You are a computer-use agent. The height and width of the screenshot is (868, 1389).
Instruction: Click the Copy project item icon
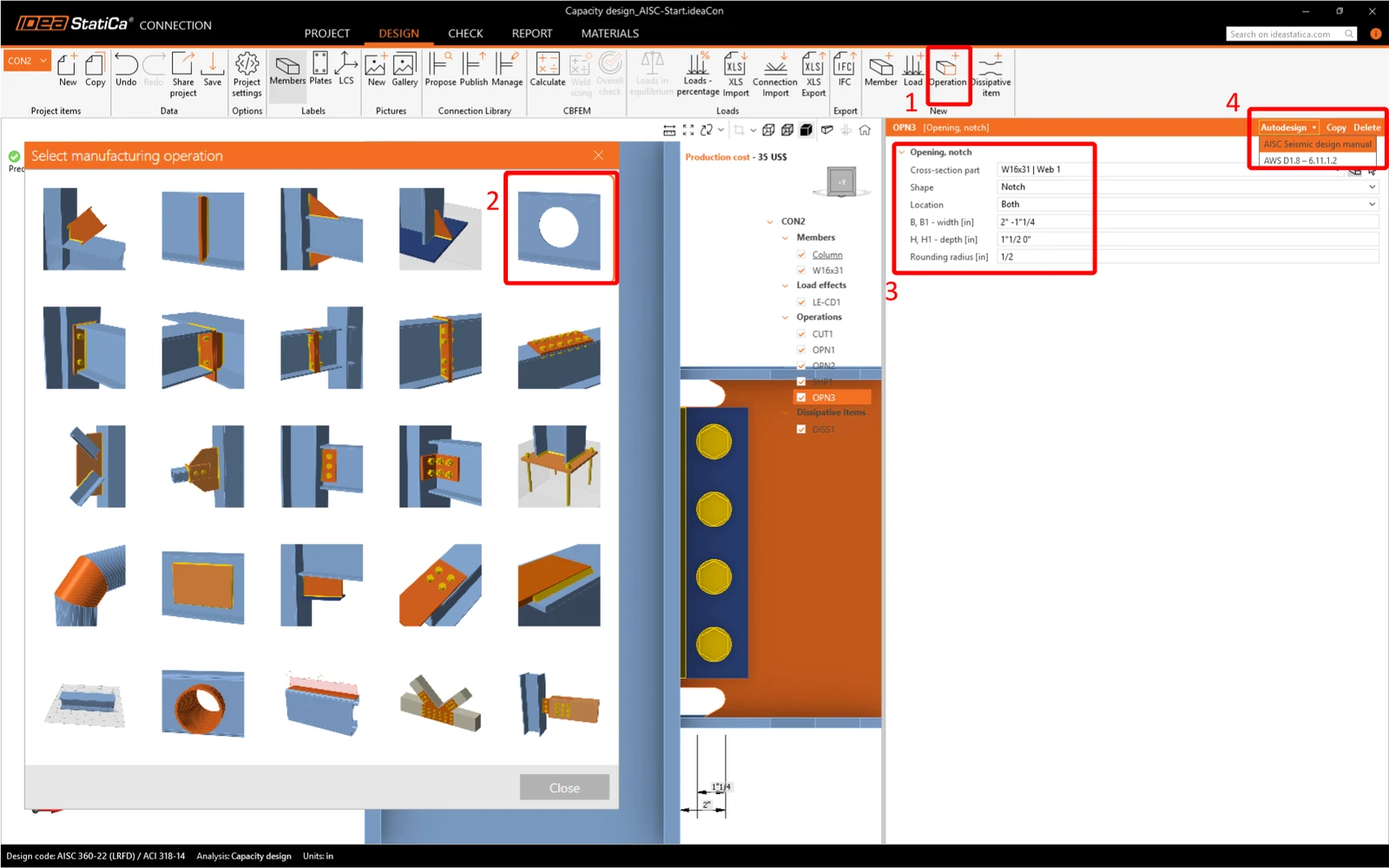[95, 69]
